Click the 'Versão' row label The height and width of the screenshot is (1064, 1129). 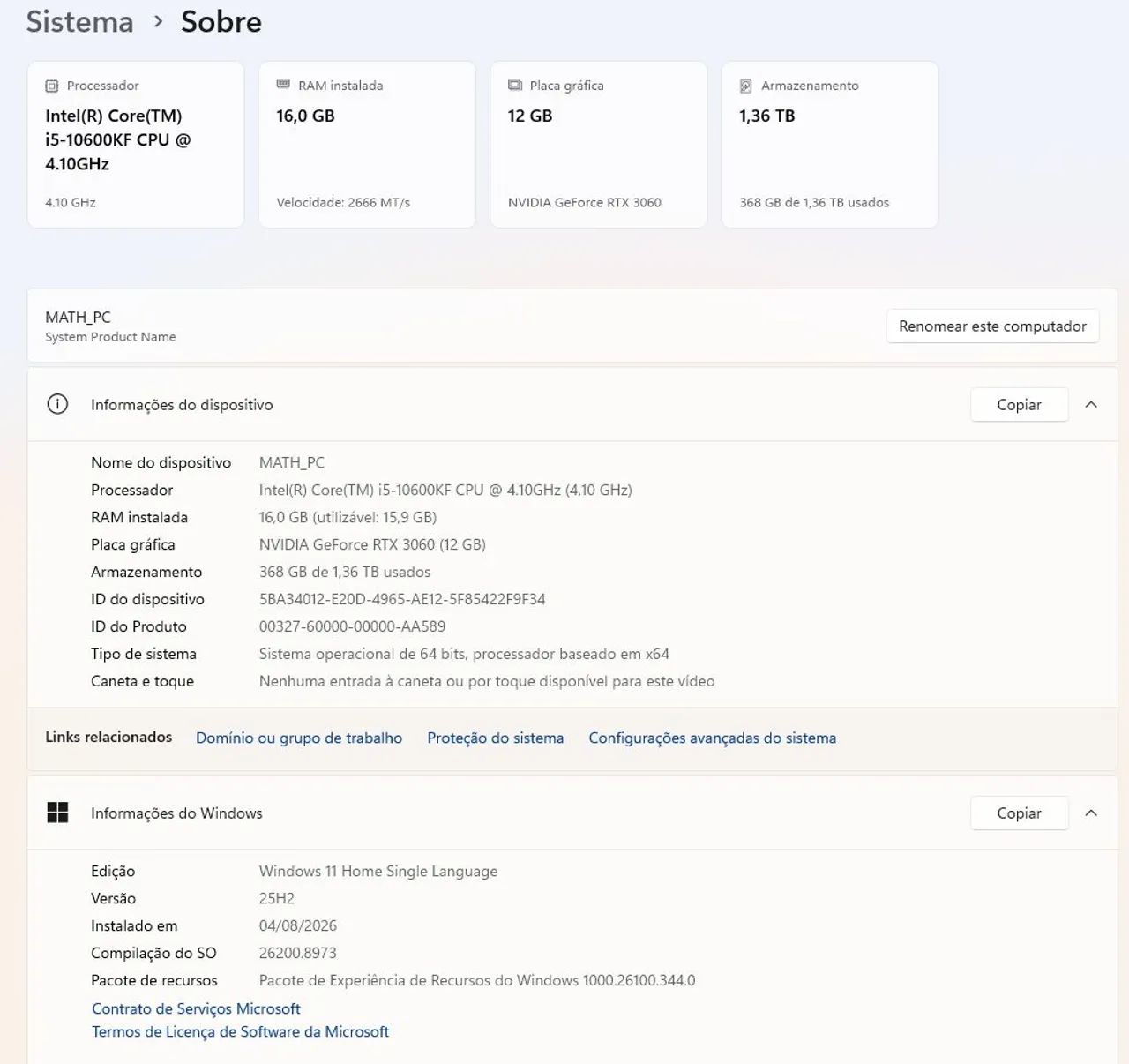[x=113, y=898]
